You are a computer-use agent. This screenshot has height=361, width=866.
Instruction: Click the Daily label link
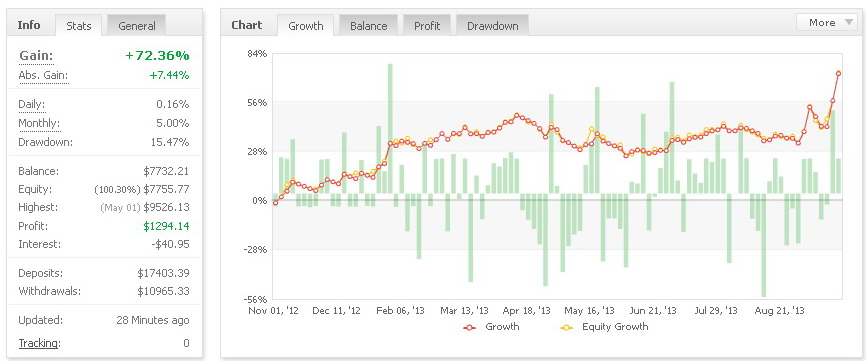pos(31,104)
